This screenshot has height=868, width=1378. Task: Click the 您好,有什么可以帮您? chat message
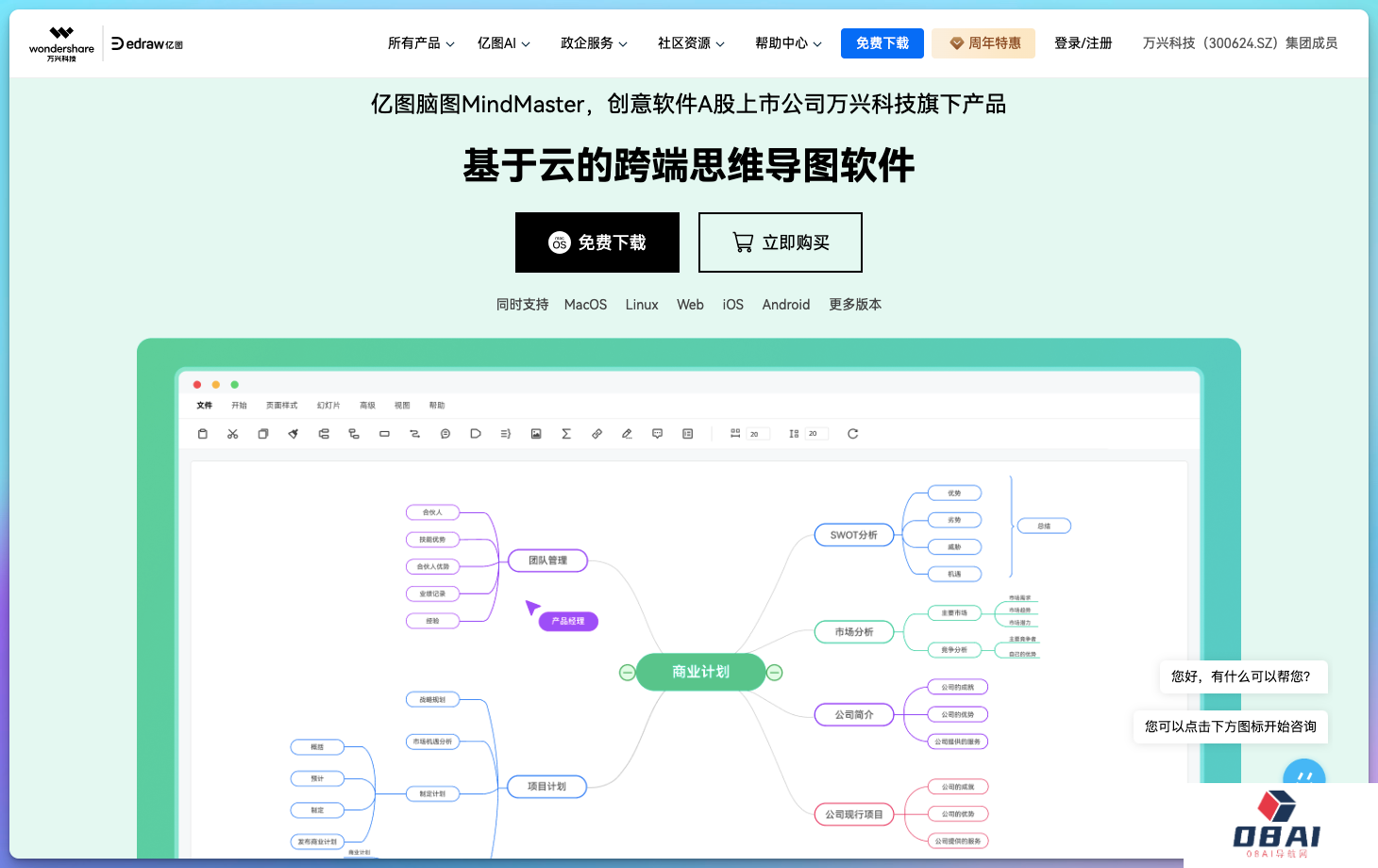click(1243, 676)
